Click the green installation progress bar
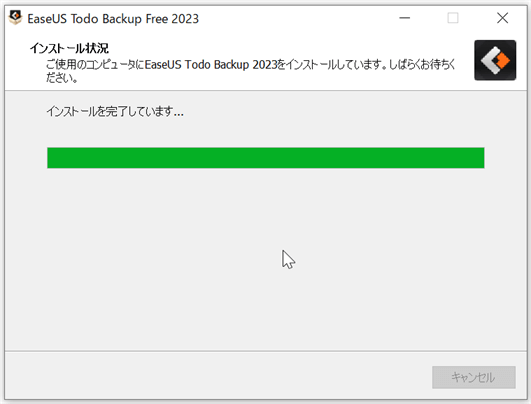The height and width of the screenshot is (404, 531). point(266,158)
